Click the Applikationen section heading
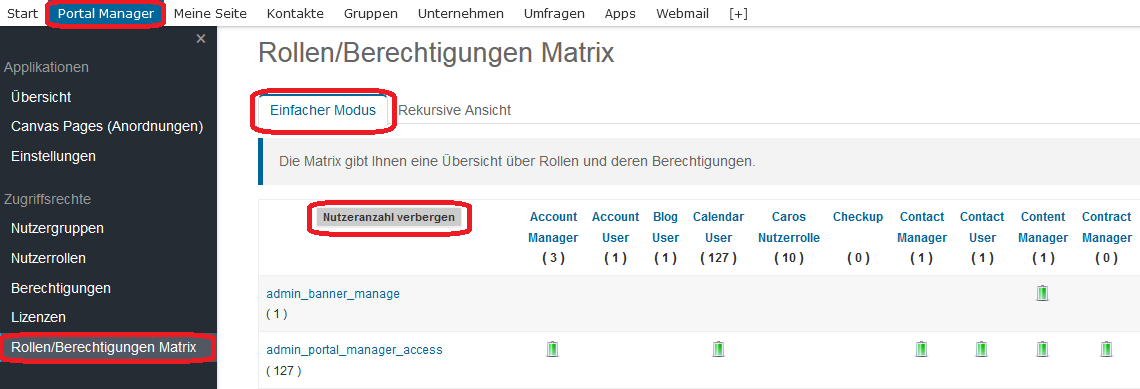Viewport: 1140px width, 389px height. (x=47, y=67)
